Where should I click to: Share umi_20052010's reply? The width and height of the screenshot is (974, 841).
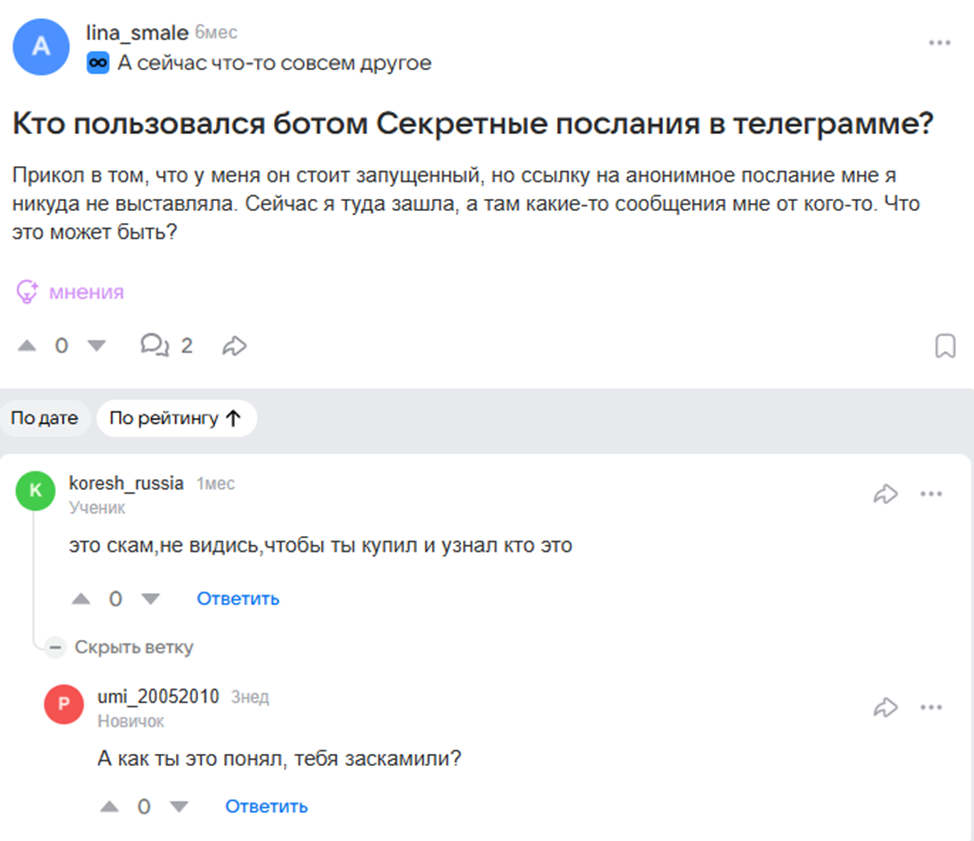pos(886,707)
